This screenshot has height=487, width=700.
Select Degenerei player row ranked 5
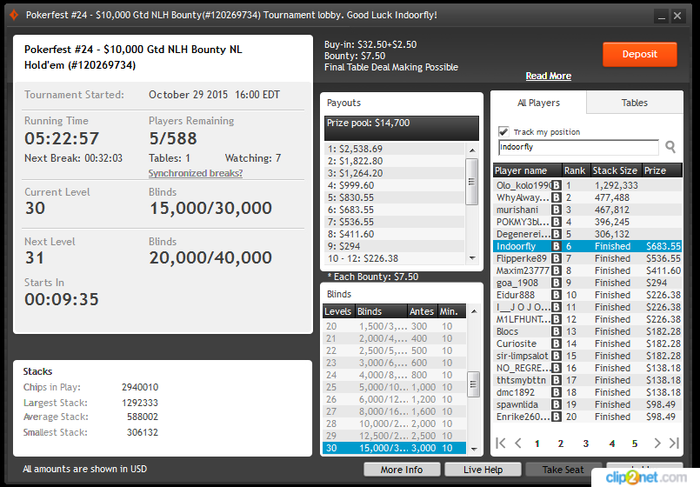[588, 234]
